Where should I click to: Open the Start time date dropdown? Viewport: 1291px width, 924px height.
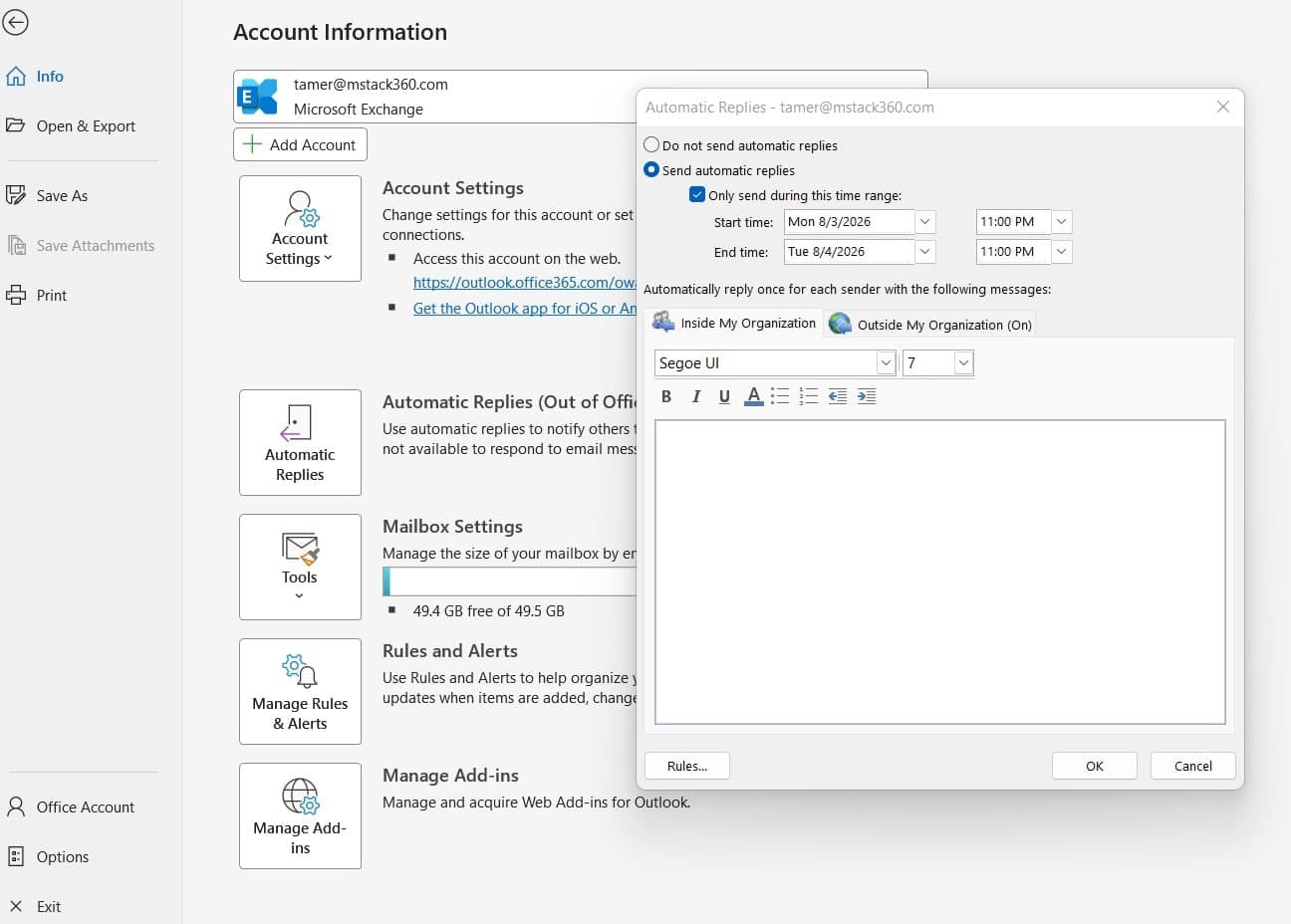tap(925, 222)
